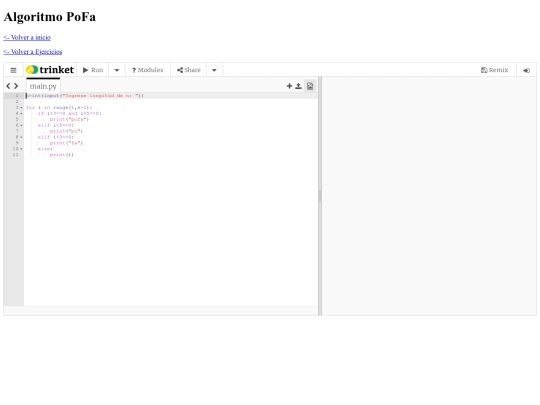
Task: Click the vertical splitter between editor and output
Action: [x=320, y=196]
